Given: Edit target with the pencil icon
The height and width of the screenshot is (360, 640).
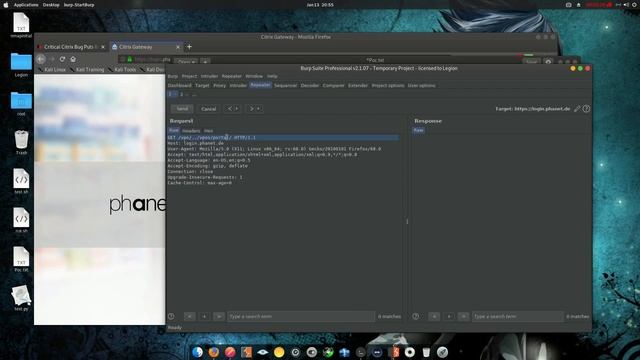Looking at the screenshot, I should coord(577,109).
